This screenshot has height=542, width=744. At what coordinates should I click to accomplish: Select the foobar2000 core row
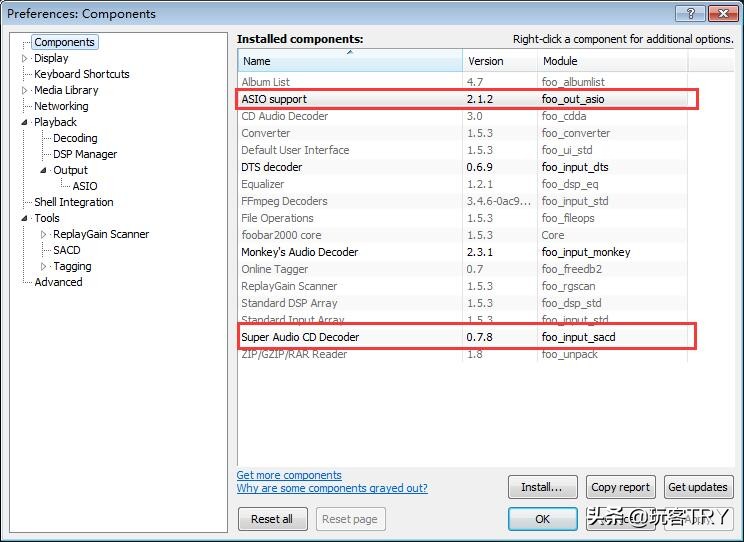(x=463, y=235)
